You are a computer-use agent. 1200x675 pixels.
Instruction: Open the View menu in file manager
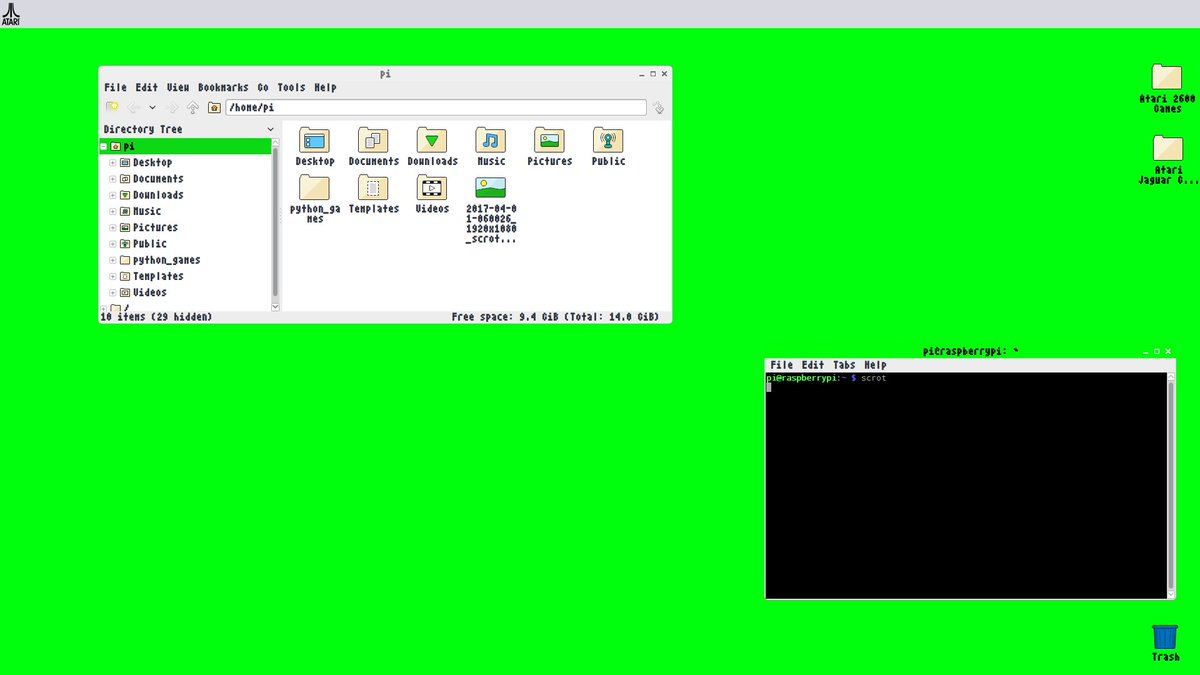pos(178,87)
